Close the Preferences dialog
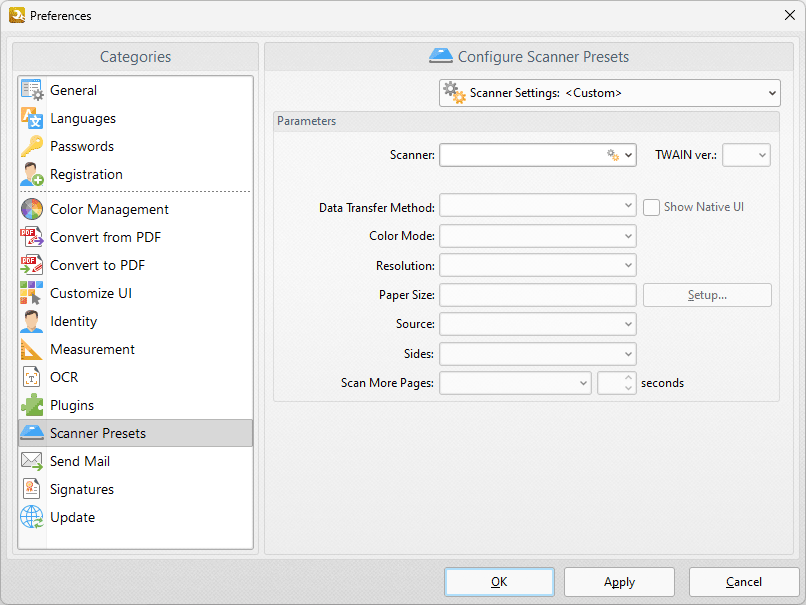 [x=790, y=15]
